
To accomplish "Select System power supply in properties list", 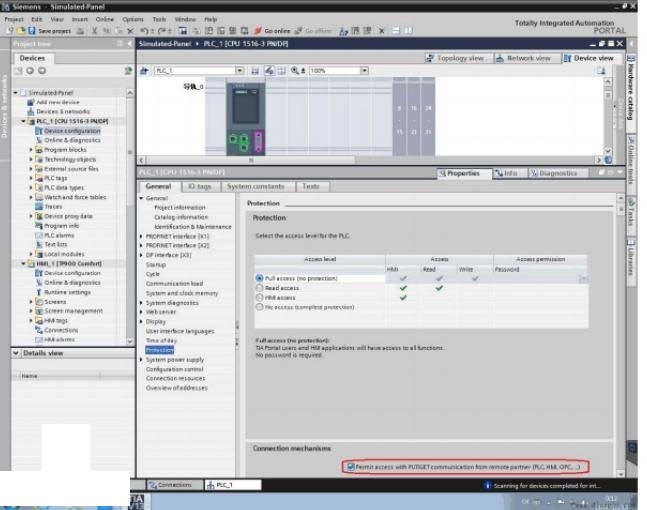I will pos(175,360).
